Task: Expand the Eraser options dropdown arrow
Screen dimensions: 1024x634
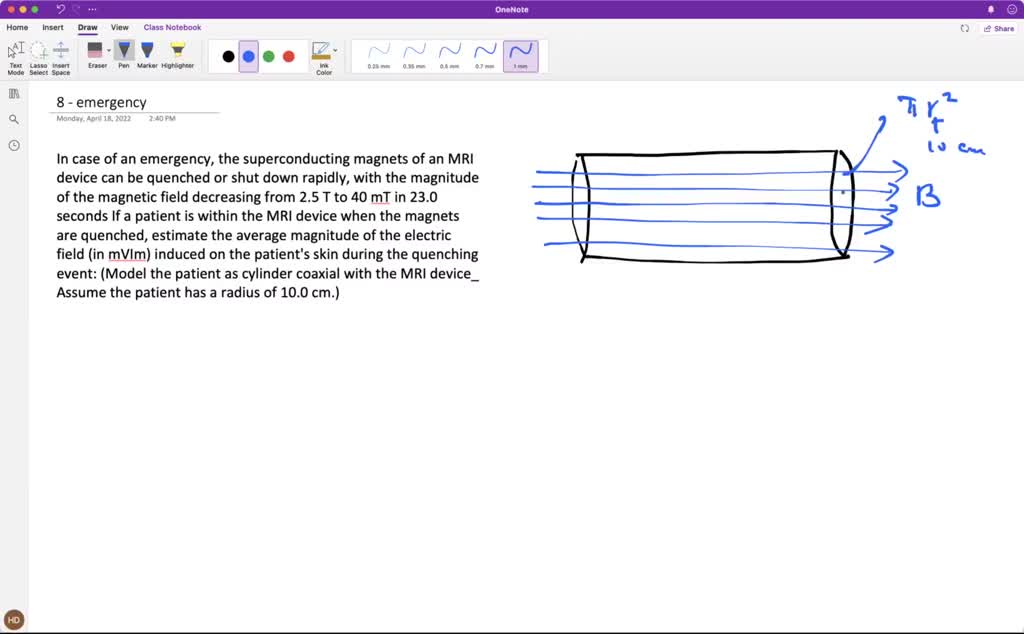Action: pyautogui.click(x=109, y=50)
